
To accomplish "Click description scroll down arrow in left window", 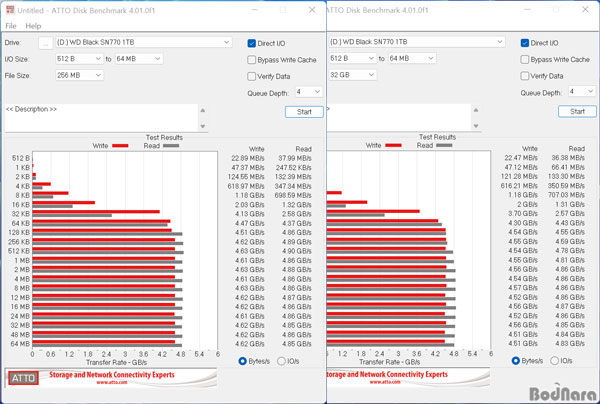I will point(203,126).
